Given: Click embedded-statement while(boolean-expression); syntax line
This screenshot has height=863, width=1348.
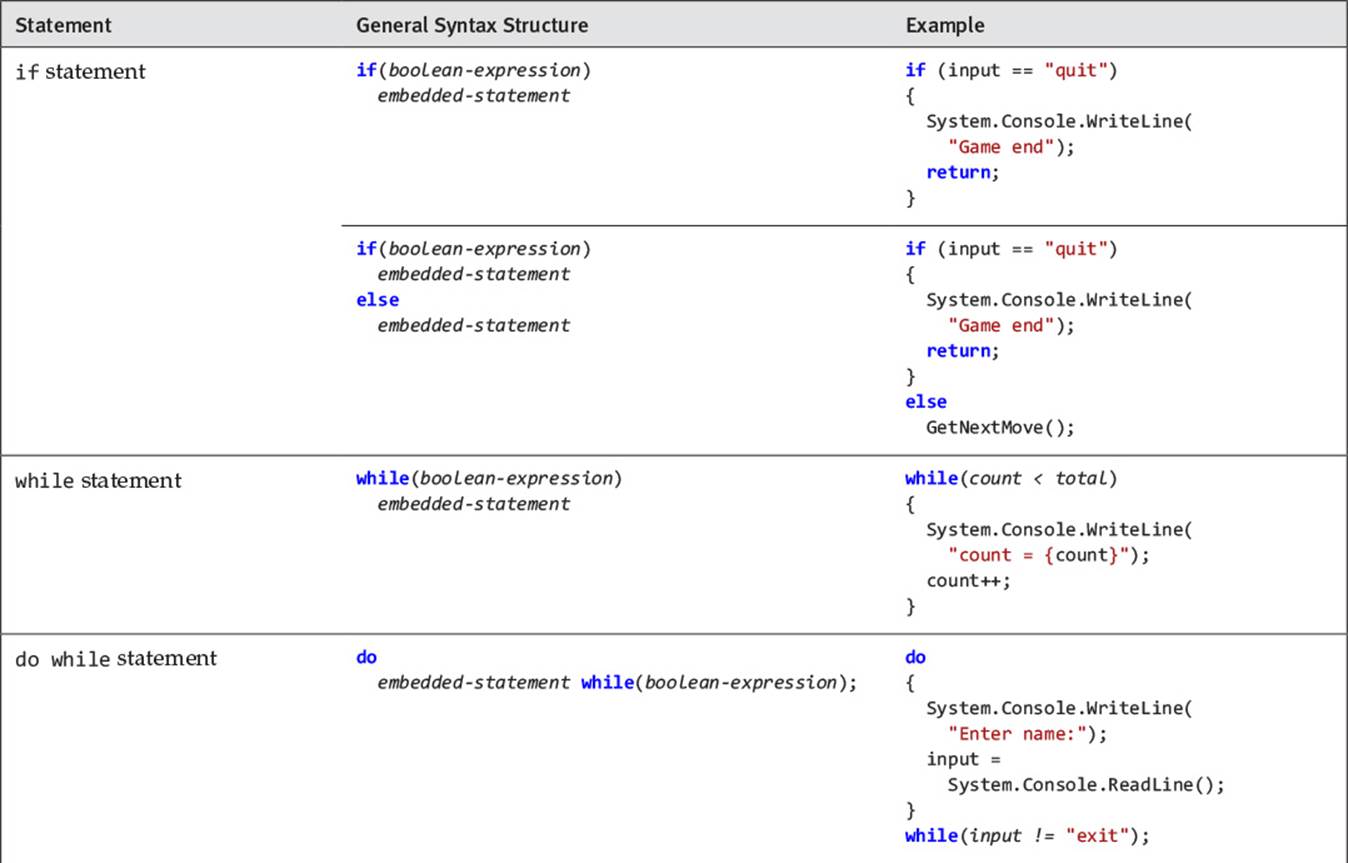Looking at the screenshot, I should point(617,683).
